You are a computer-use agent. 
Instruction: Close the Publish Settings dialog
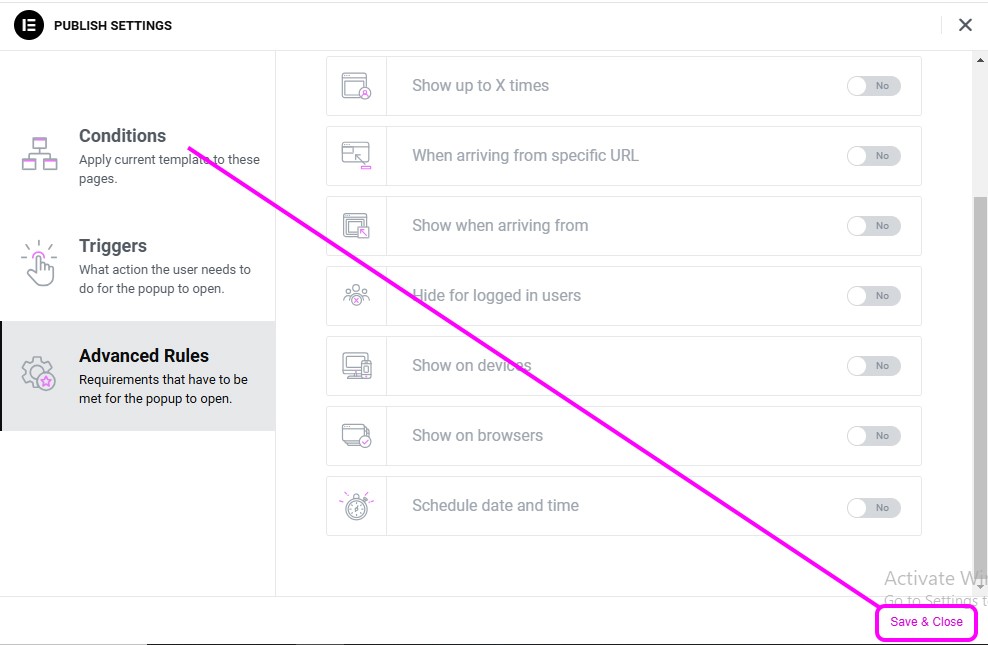click(965, 25)
